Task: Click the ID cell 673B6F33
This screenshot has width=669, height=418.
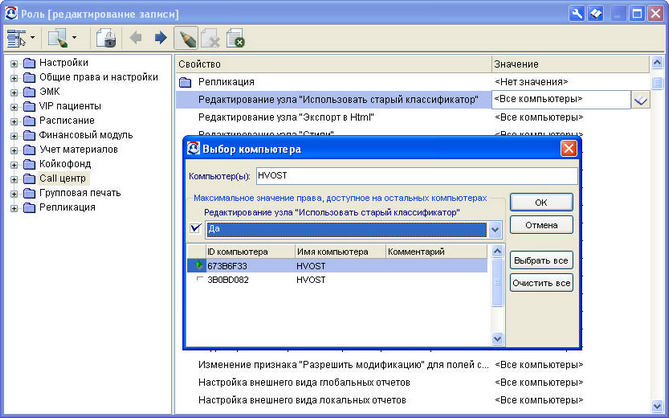Action: (227, 266)
